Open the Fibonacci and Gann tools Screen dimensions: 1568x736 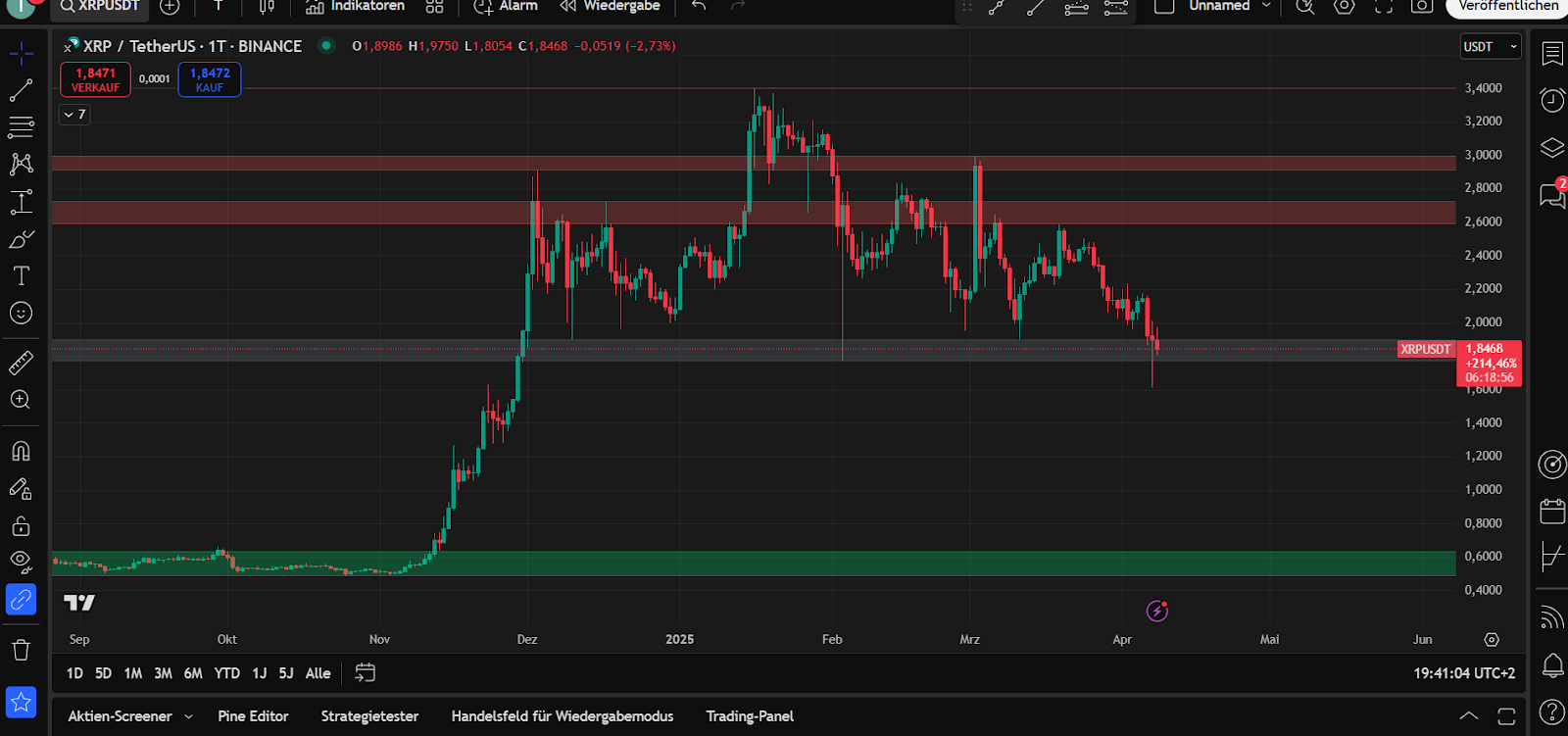click(21, 127)
